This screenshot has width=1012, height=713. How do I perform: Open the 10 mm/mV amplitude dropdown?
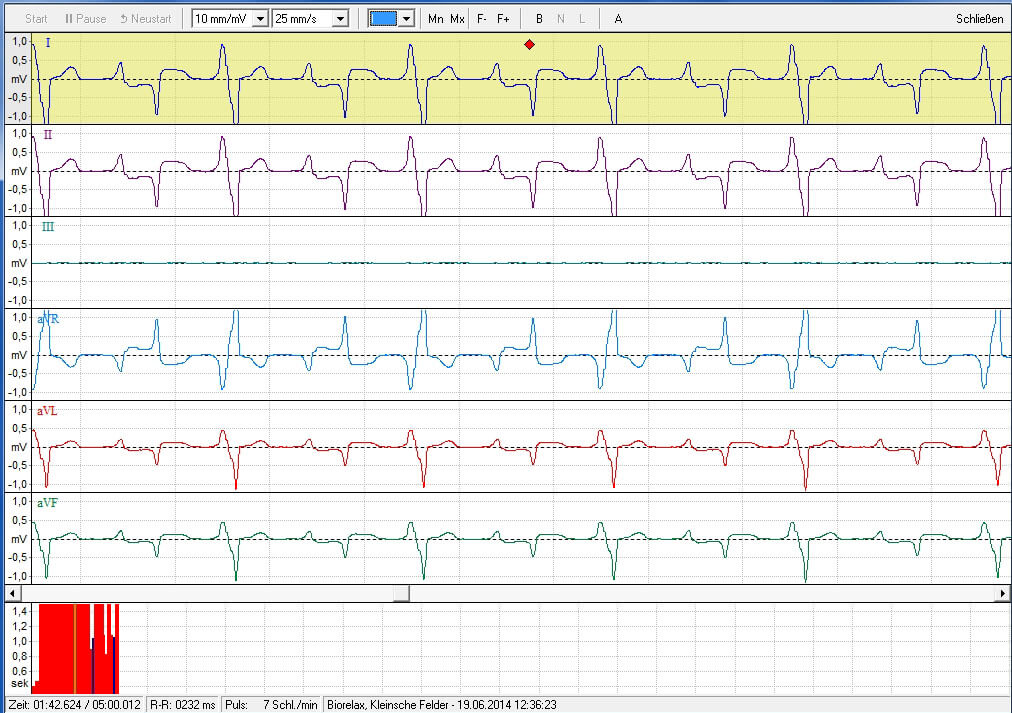[260, 19]
